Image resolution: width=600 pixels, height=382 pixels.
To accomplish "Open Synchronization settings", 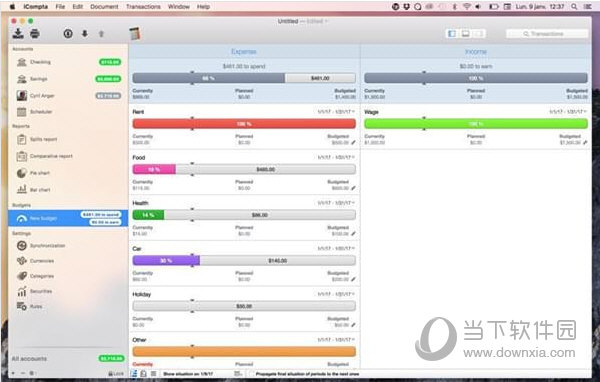I will (68, 246).
